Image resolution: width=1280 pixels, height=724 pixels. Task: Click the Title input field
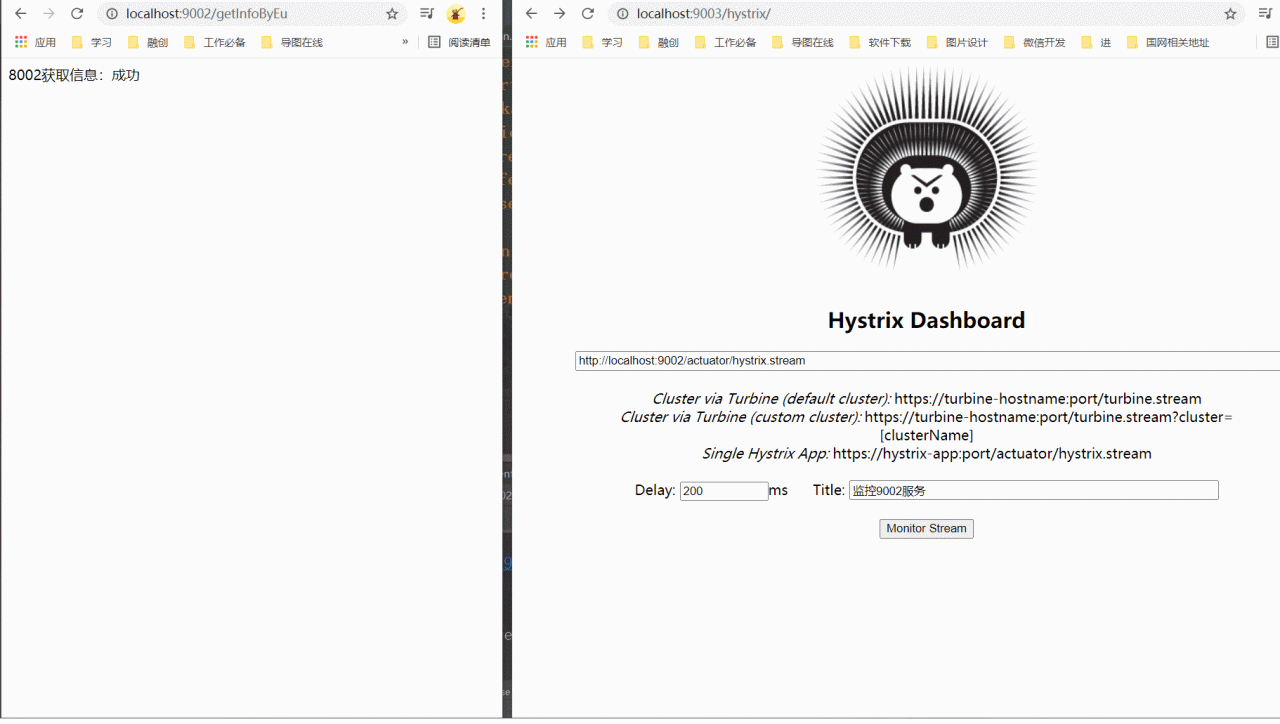(x=1033, y=490)
